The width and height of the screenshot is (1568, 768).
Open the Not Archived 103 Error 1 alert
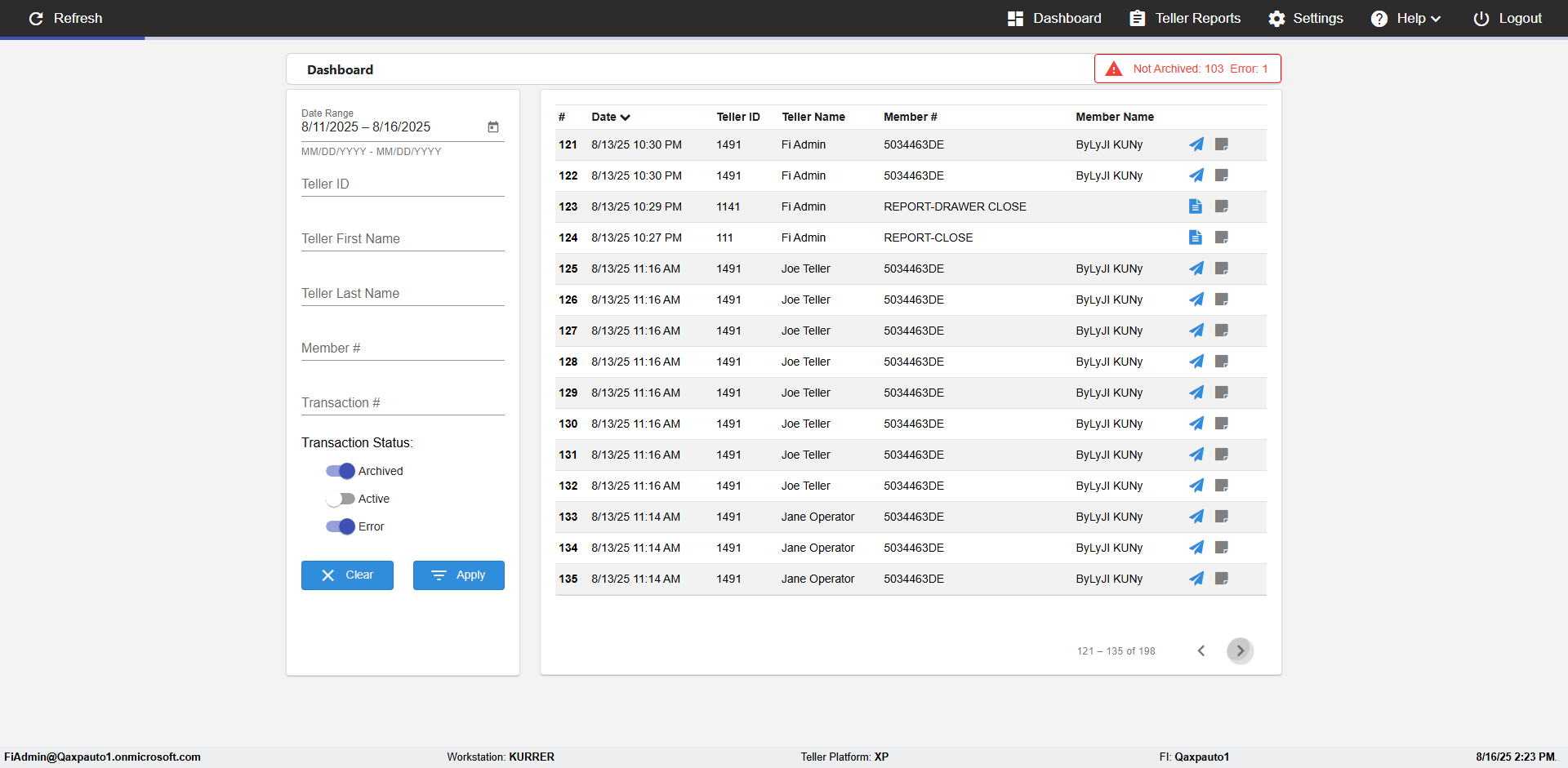(x=1187, y=69)
